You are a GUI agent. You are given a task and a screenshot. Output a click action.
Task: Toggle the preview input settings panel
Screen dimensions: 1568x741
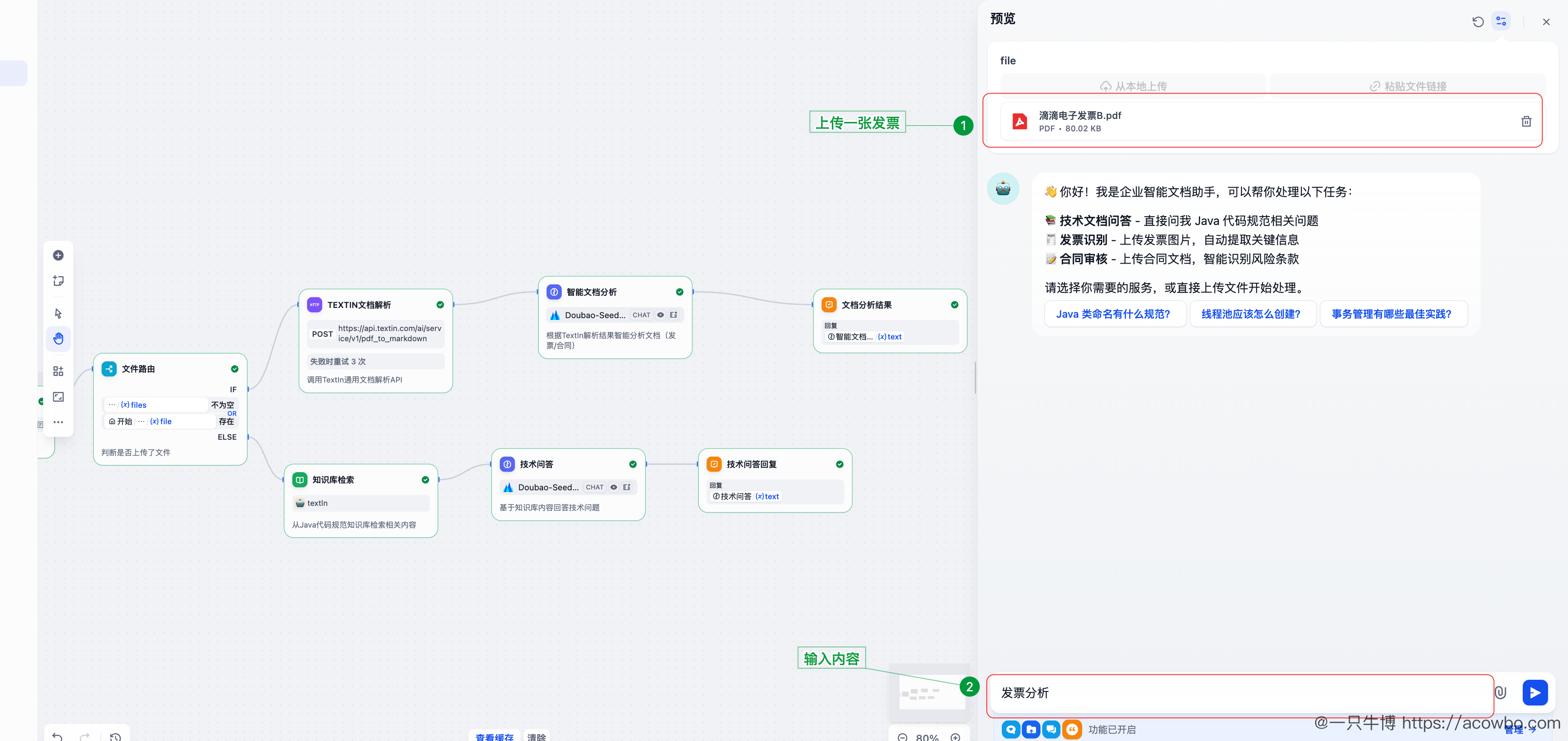coord(1501,22)
